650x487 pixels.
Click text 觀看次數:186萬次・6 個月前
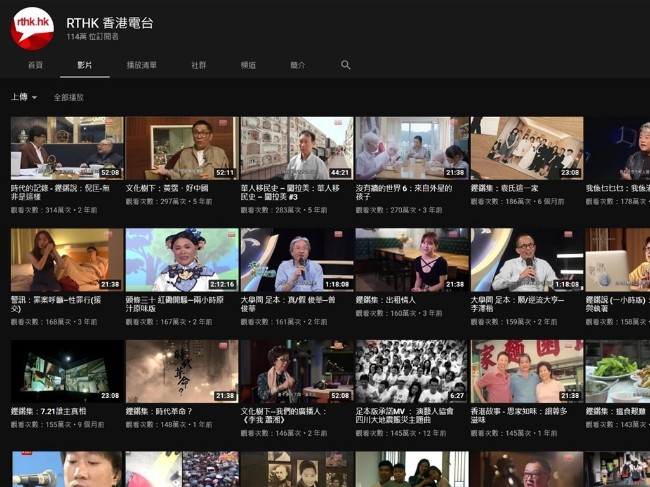[x=517, y=202]
